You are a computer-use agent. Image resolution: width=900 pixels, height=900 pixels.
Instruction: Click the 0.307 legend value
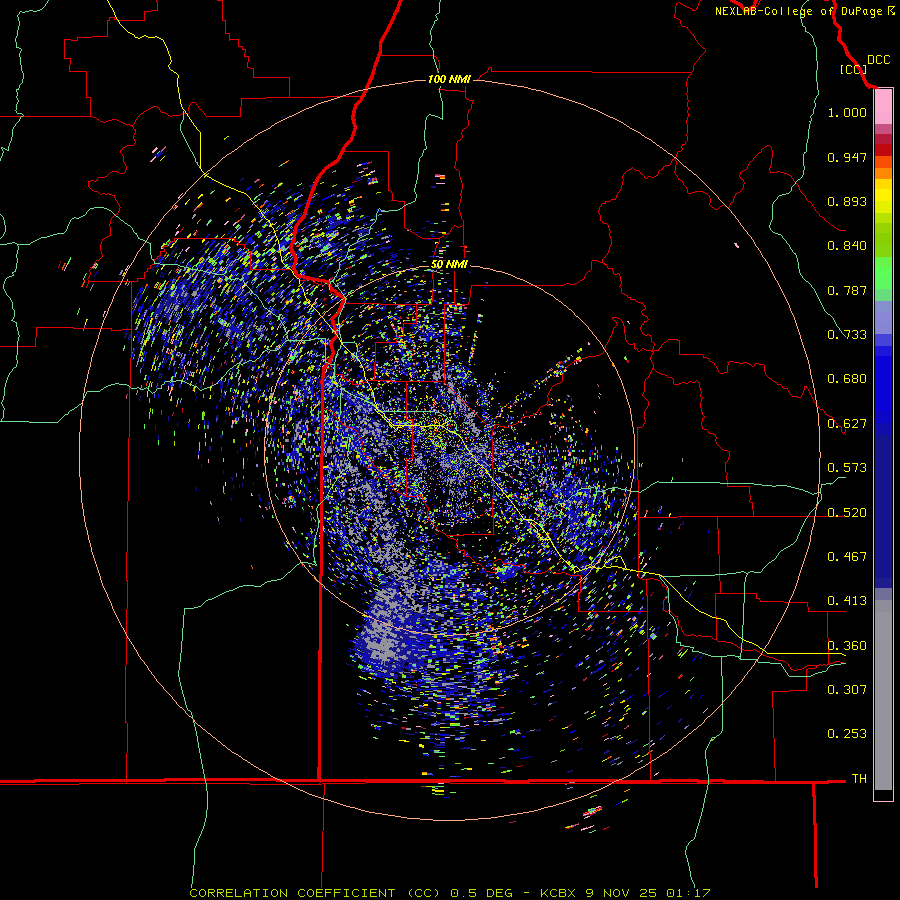(847, 689)
